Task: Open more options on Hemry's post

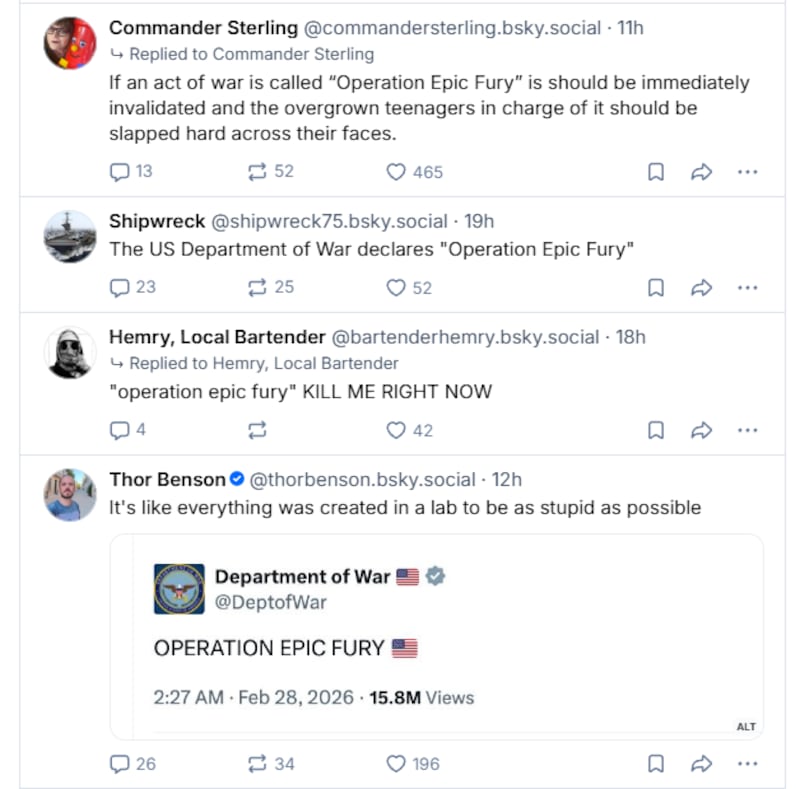Action: point(748,430)
